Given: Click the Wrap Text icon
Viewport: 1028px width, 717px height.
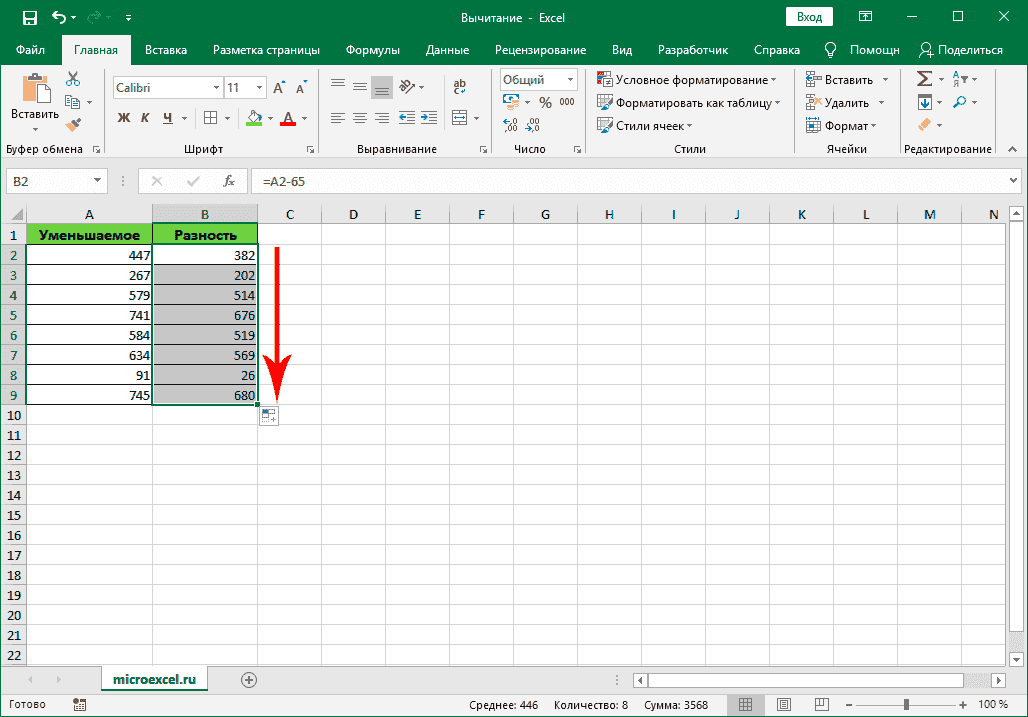Looking at the screenshot, I should click(459, 87).
